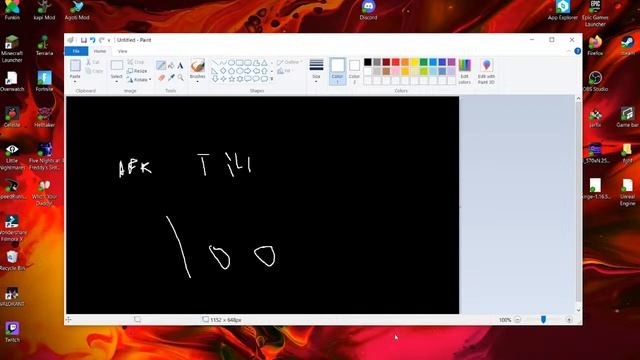This screenshot has width=640, height=360.
Task: Click the zoom out minus button
Action: pos(518,320)
